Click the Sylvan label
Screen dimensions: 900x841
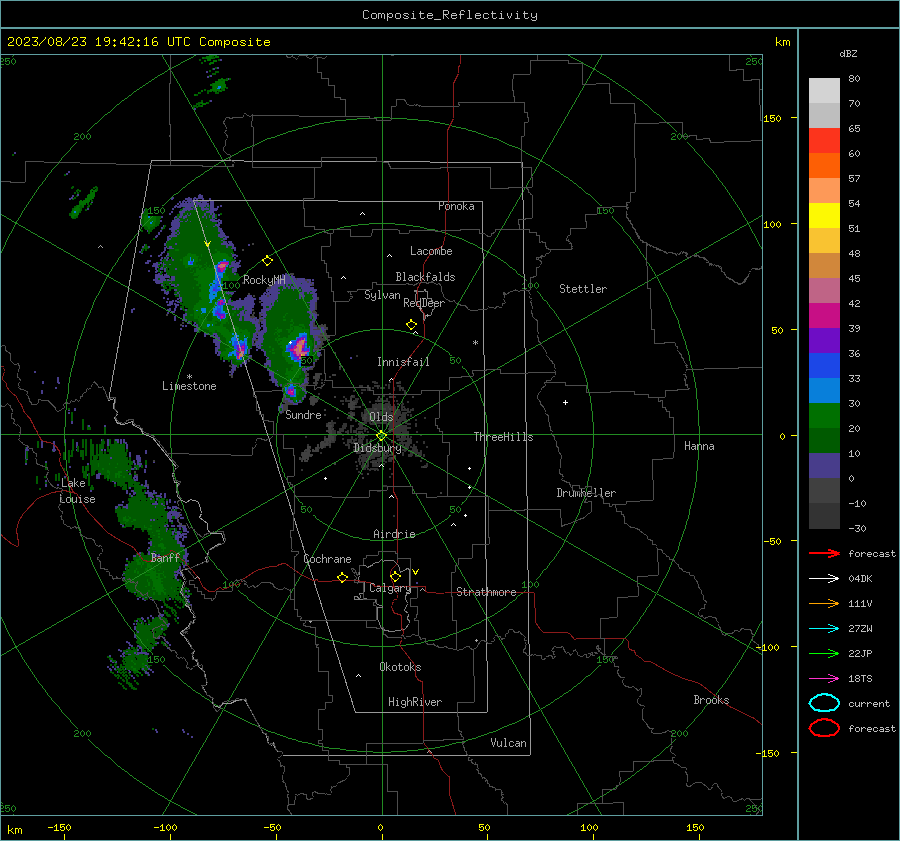click(x=382, y=296)
